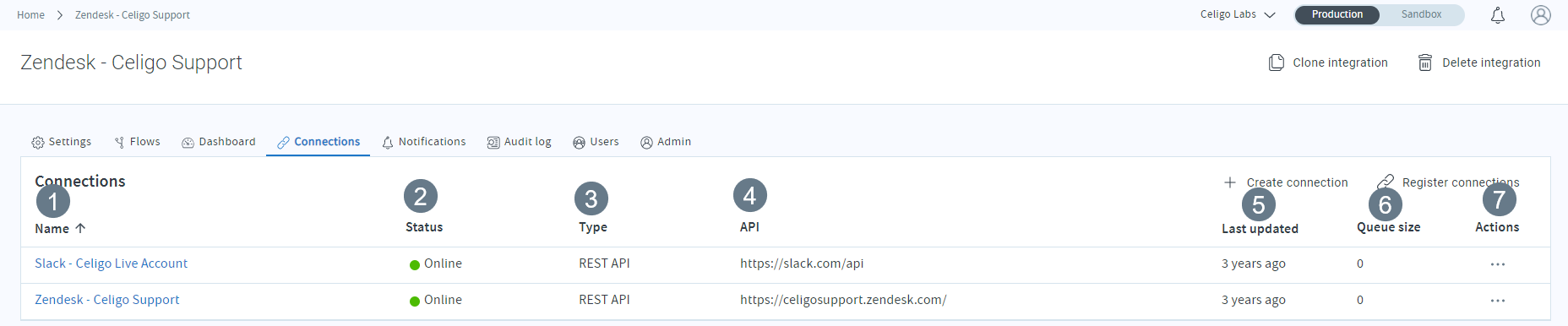
Task: Open the user account profile icon
Action: (1541, 15)
